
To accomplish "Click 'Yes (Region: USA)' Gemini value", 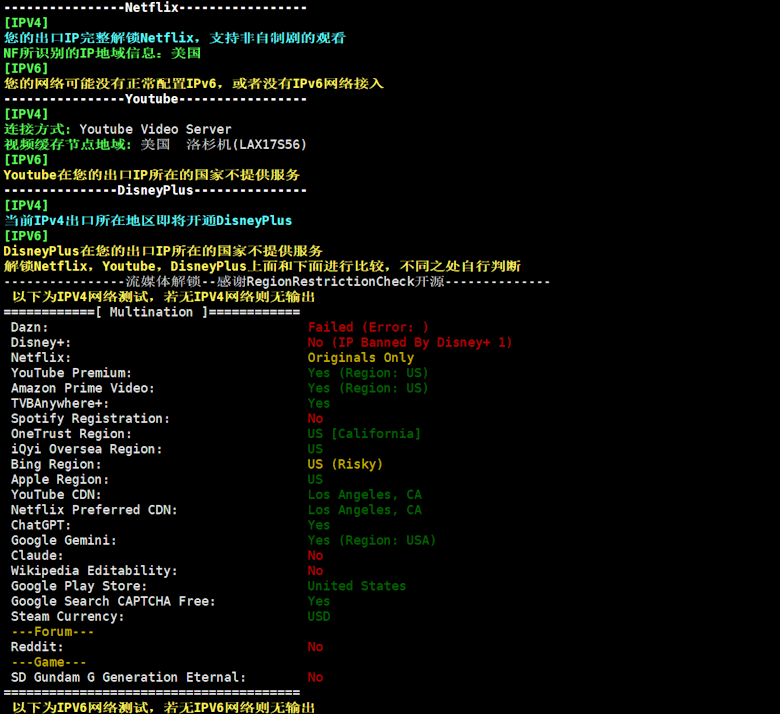I will click(x=372, y=541).
